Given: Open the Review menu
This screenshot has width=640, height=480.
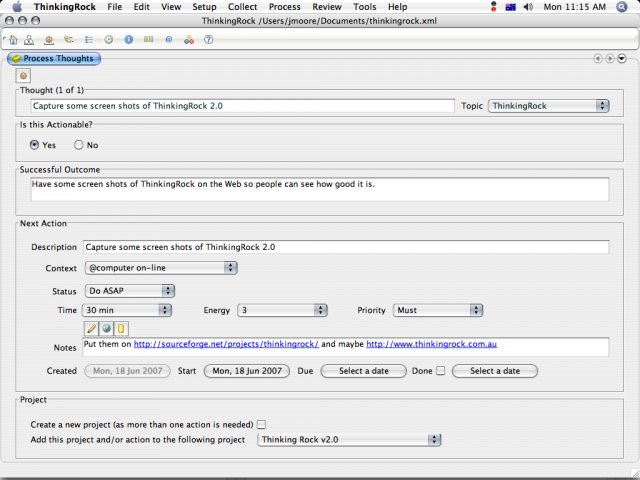Looking at the screenshot, I should coord(327,7).
